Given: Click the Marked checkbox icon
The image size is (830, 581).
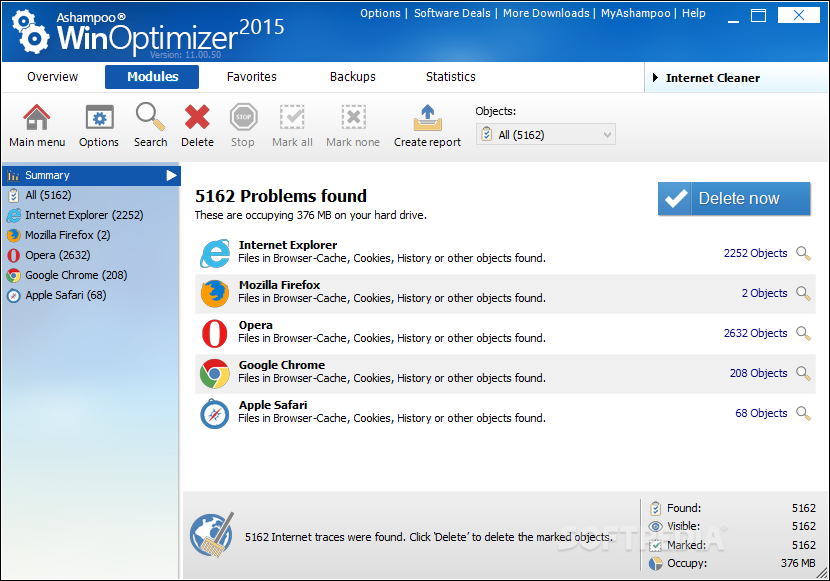Looking at the screenshot, I should point(655,545).
